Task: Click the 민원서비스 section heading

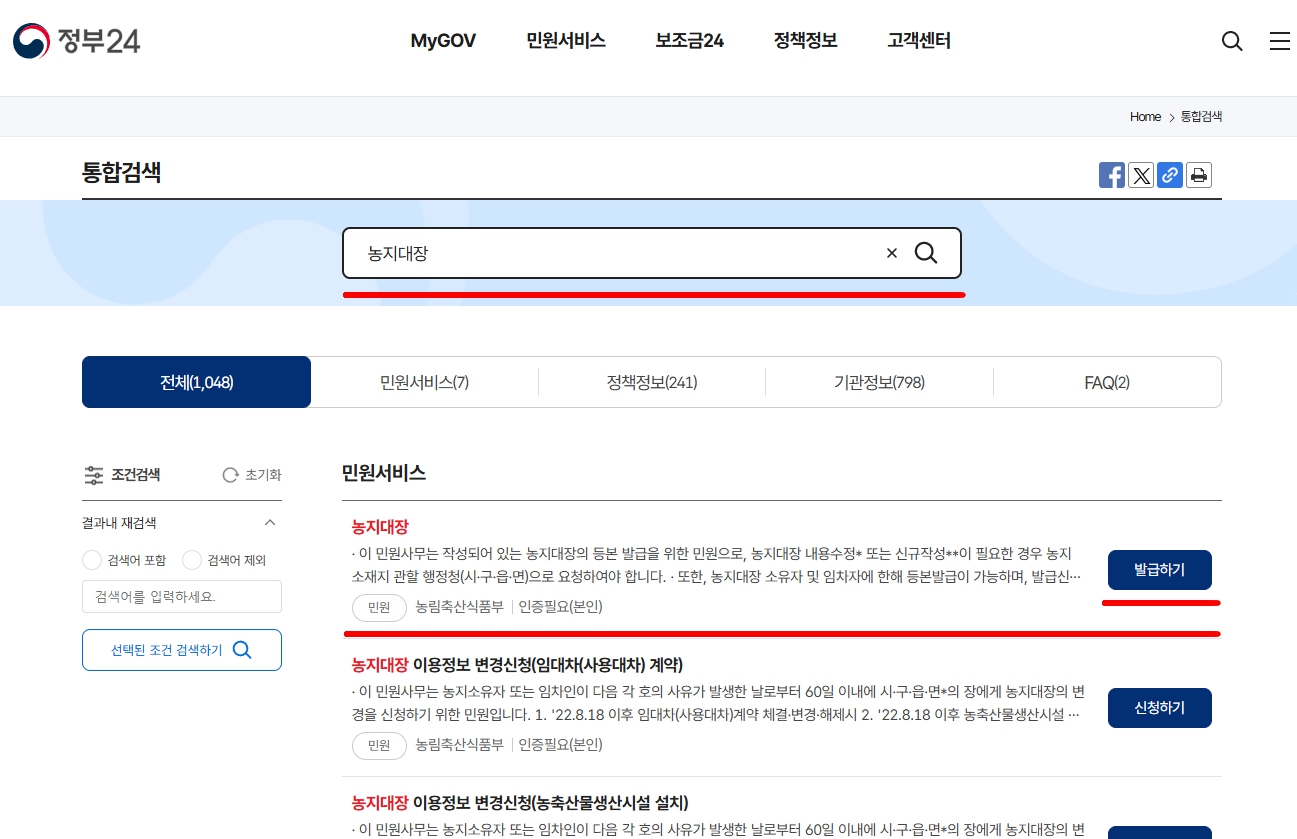Action: (x=384, y=474)
